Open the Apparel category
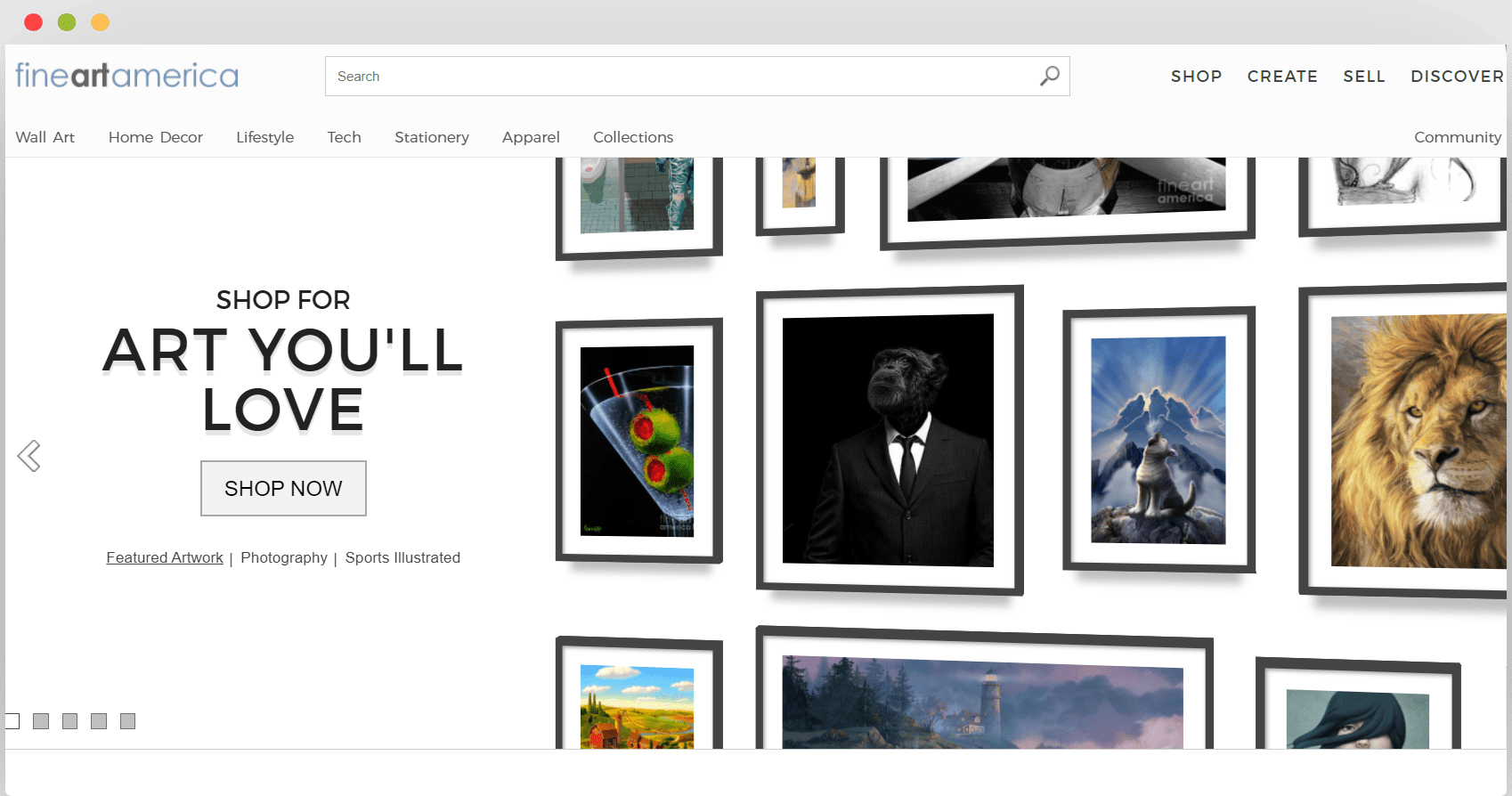The image size is (1512, 796). [x=531, y=137]
